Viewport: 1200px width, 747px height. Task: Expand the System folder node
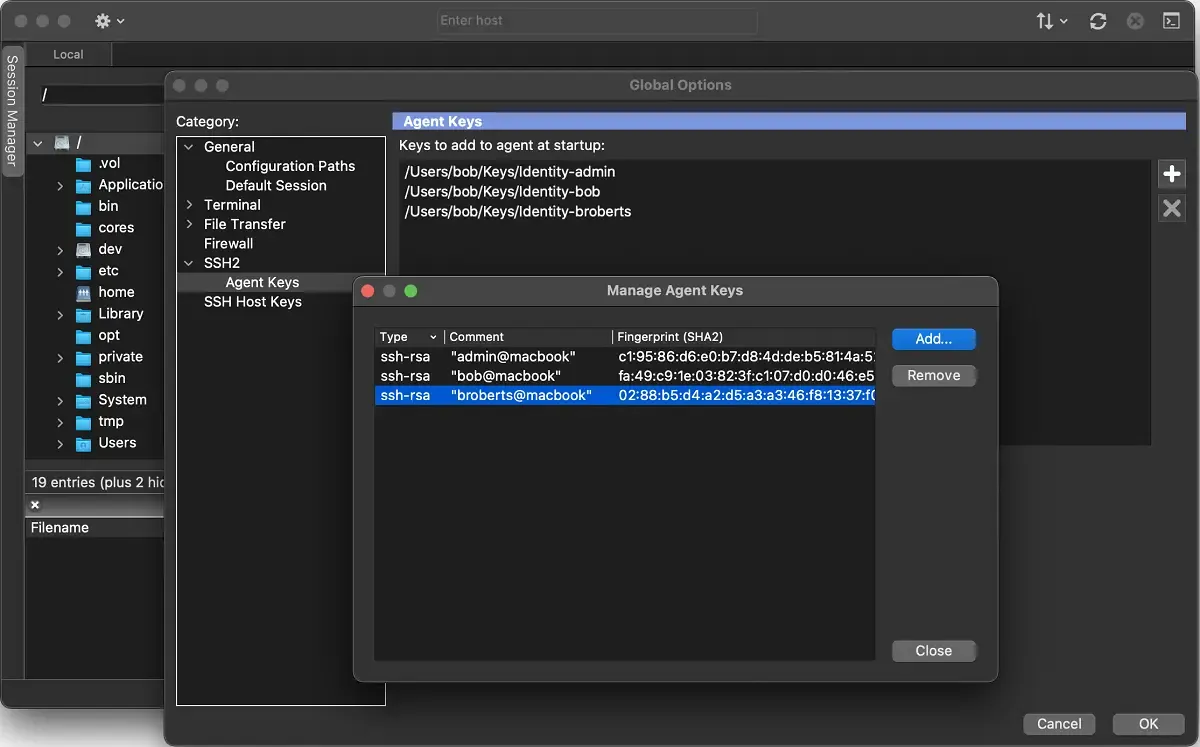[60, 401]
